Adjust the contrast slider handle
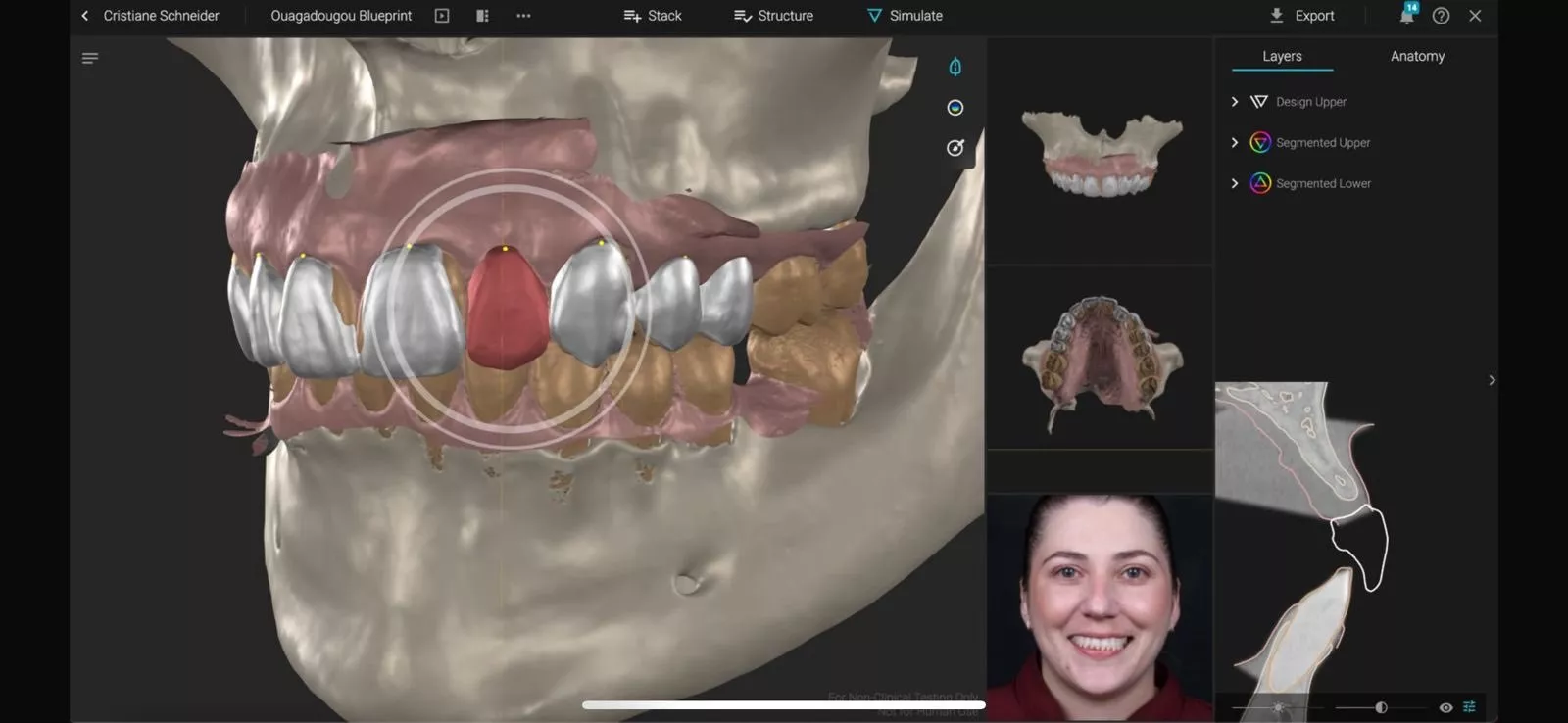This screenshot has height=723, width=1568. (1381, 707)
